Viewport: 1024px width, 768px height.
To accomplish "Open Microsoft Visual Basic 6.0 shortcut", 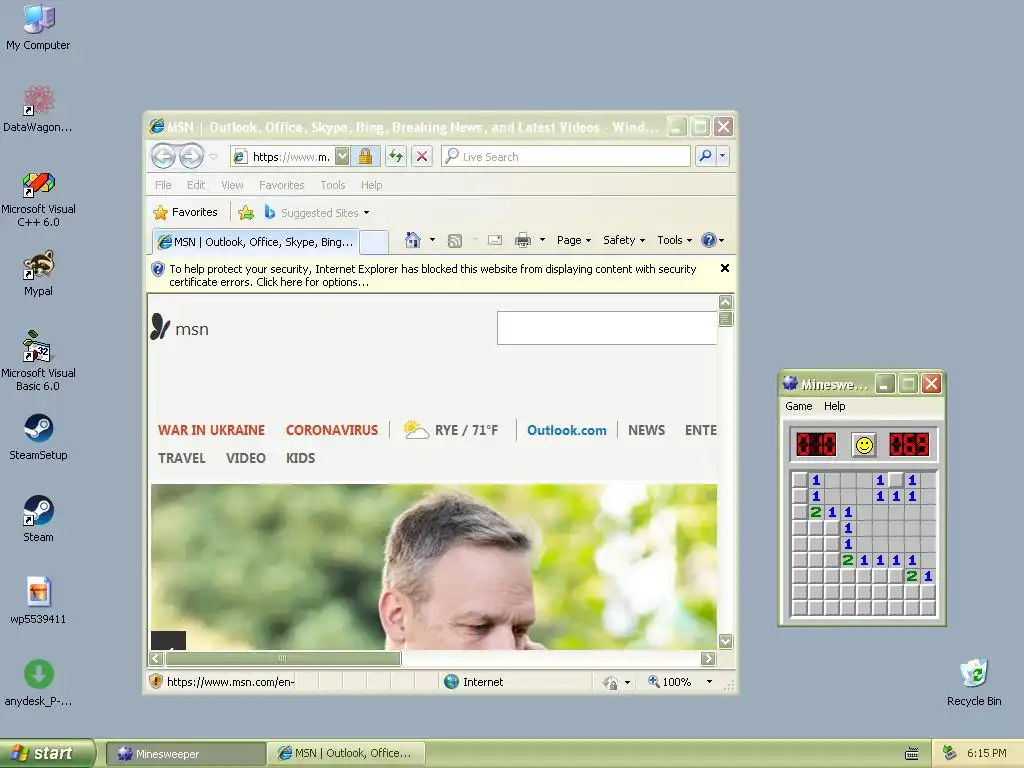I will click(x=38, y=360).
